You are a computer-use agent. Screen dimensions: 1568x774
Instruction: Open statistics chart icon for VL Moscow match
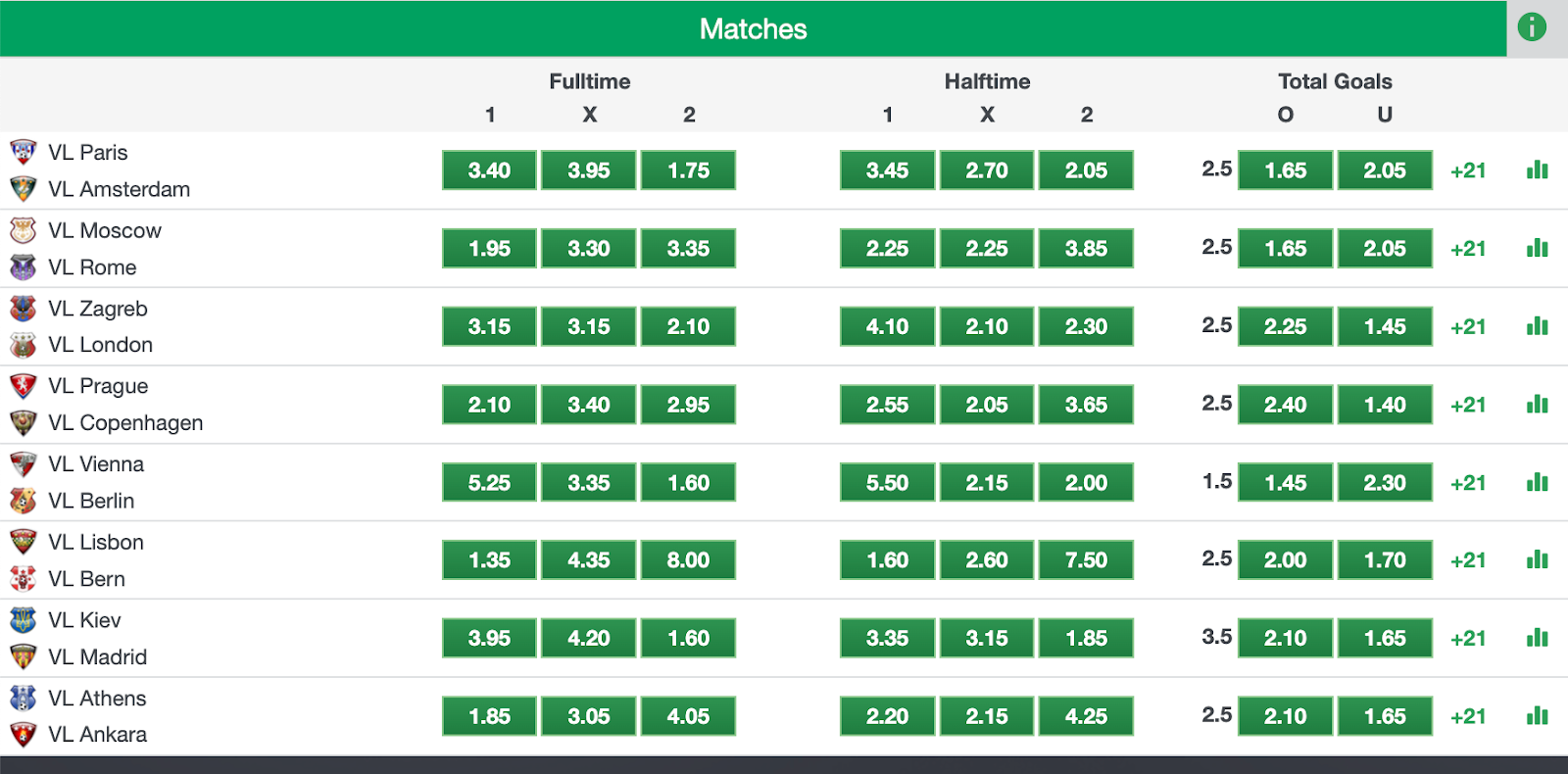pos(1537,248)
